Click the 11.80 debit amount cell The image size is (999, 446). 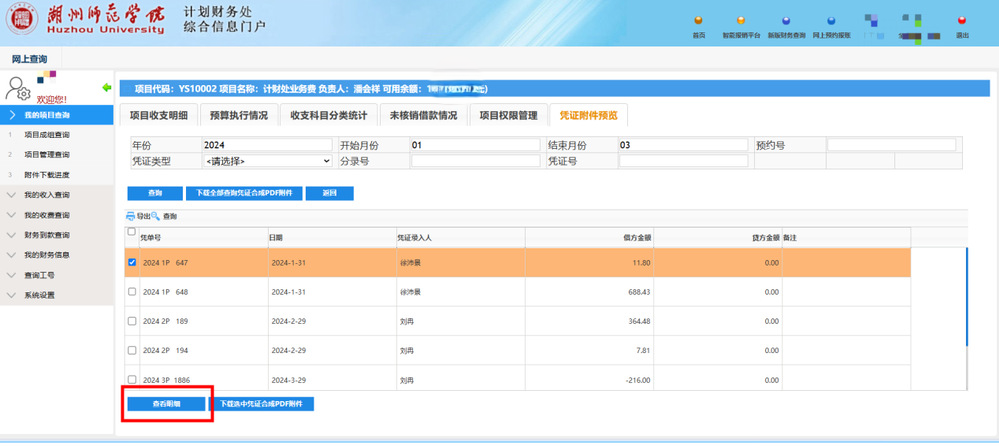[x=589, y=263]
